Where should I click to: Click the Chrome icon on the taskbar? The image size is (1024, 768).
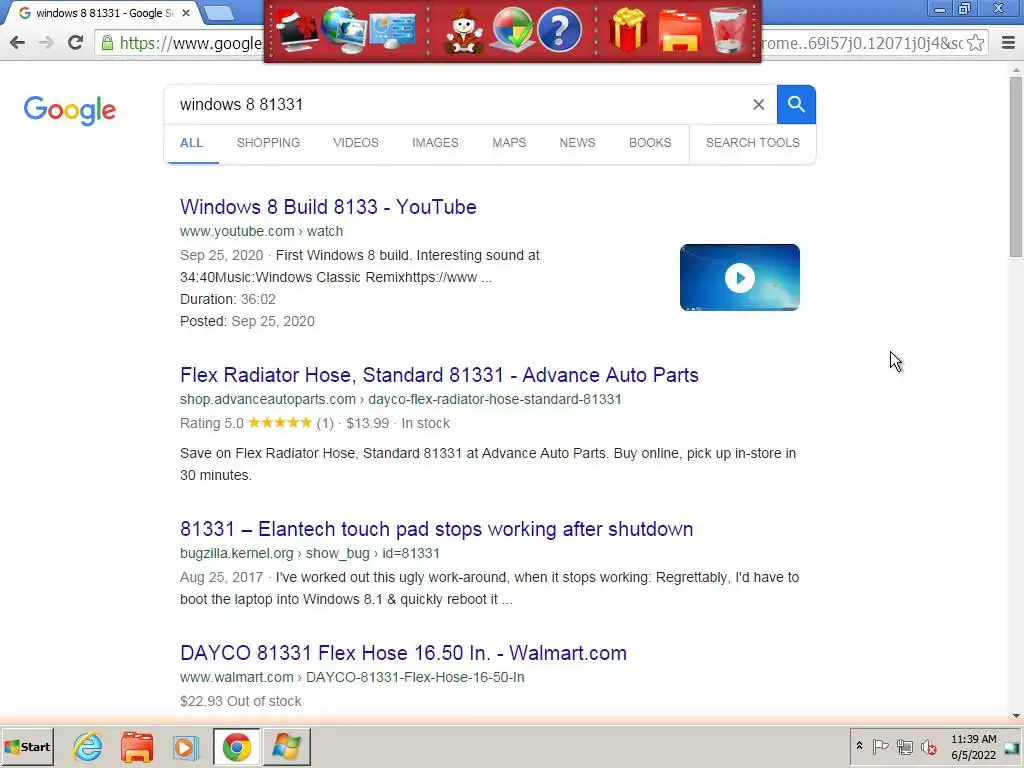pyautogui.click(x=236, y=747)
